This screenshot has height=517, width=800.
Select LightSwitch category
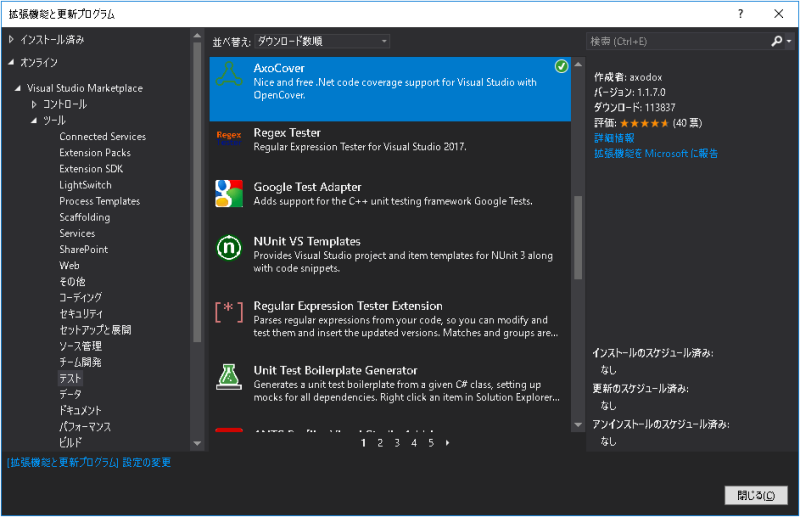[x=85, y=185]
